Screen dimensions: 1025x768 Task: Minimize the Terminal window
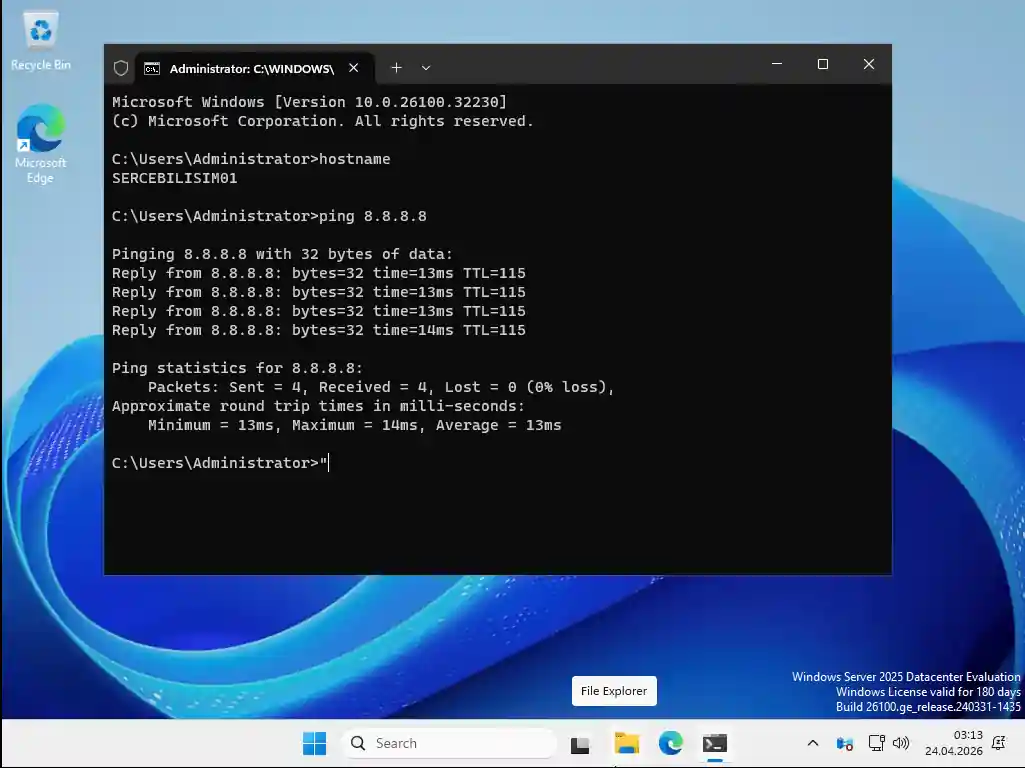777,64
